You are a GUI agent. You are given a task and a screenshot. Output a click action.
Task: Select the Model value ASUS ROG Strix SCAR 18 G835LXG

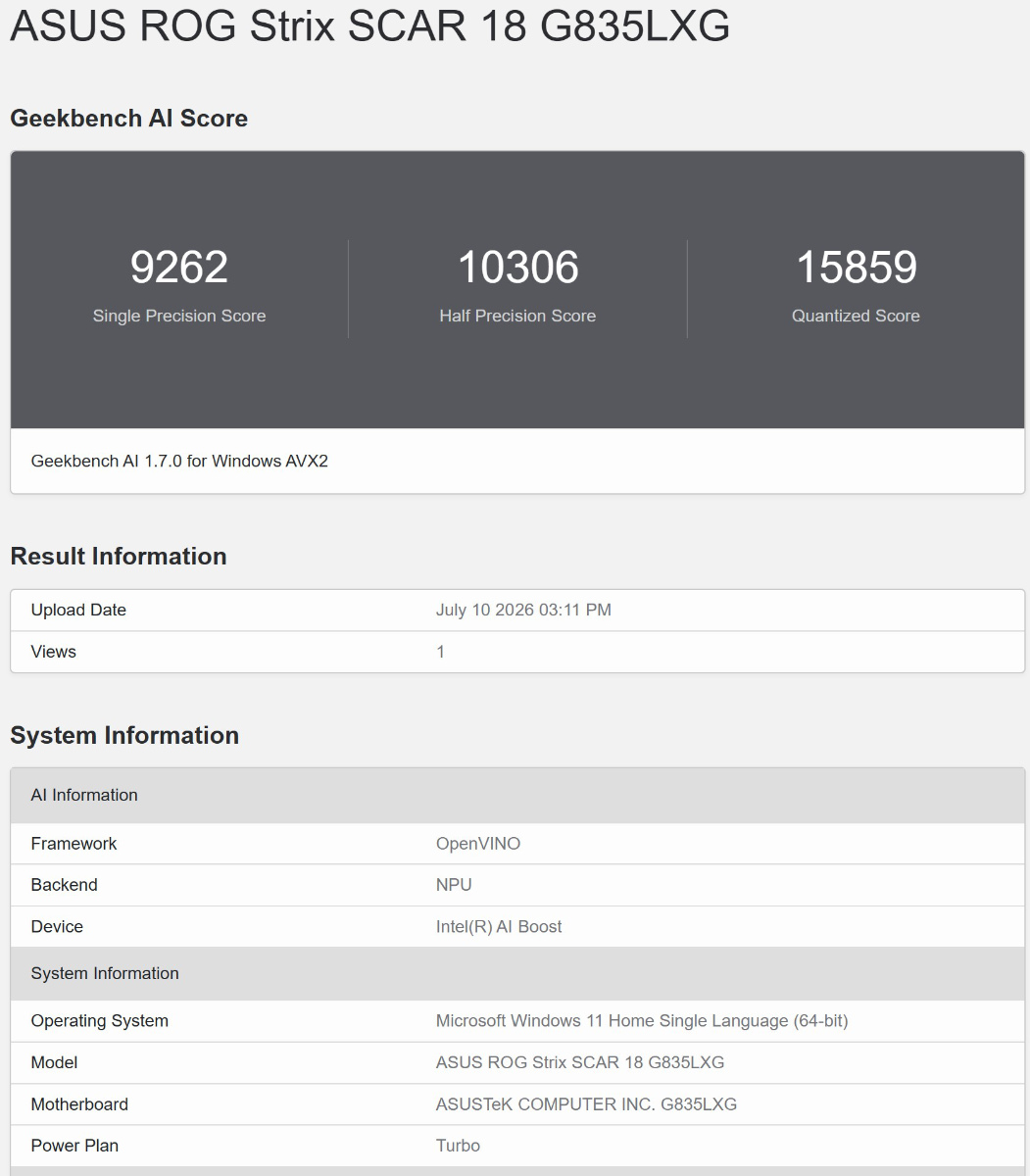click(580, 1062)
